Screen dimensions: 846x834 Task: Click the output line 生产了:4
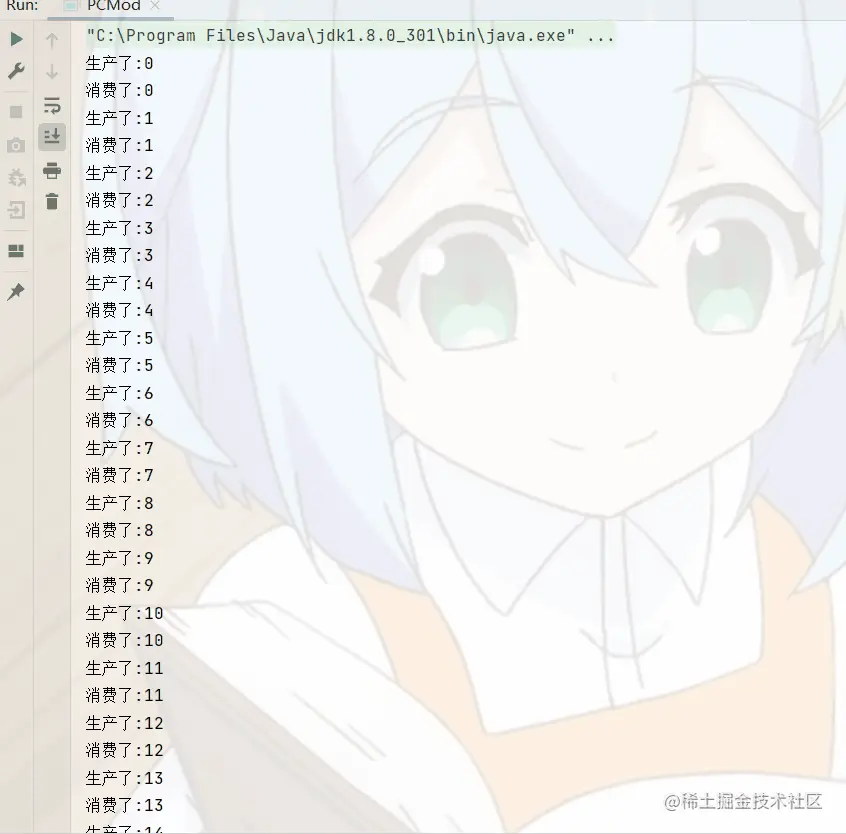point(119,284)
